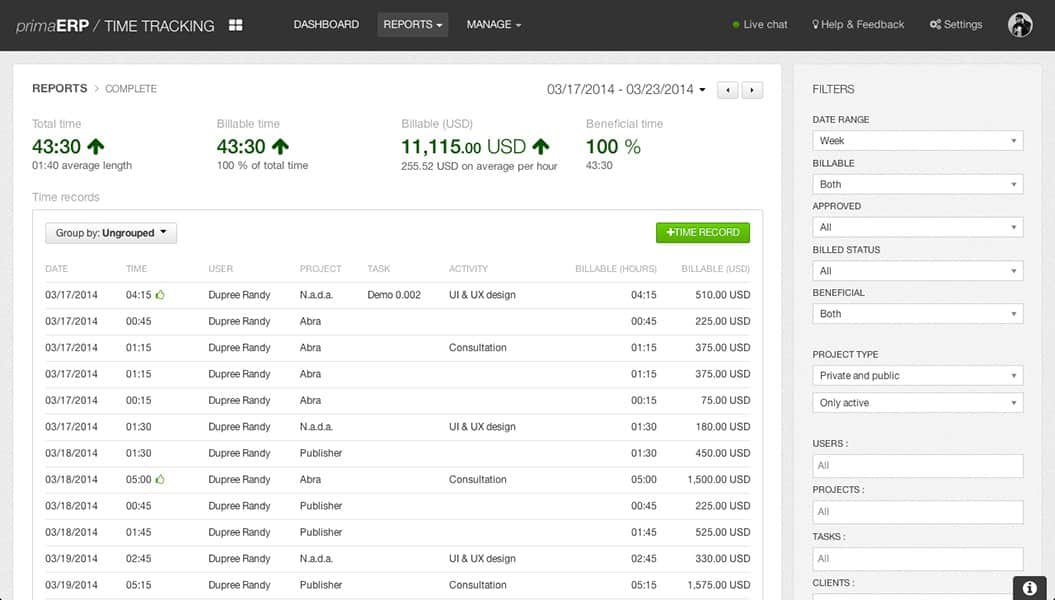
Task: Click the thumbs-up icon on the 04:15 record
Action: pos(160,295)
